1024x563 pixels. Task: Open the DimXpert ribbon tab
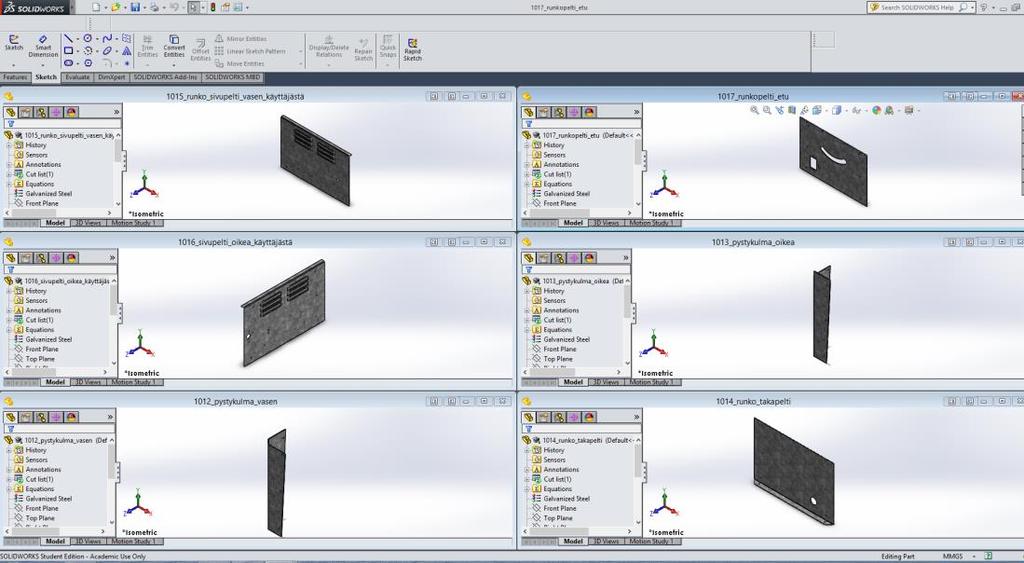[112, 77]
